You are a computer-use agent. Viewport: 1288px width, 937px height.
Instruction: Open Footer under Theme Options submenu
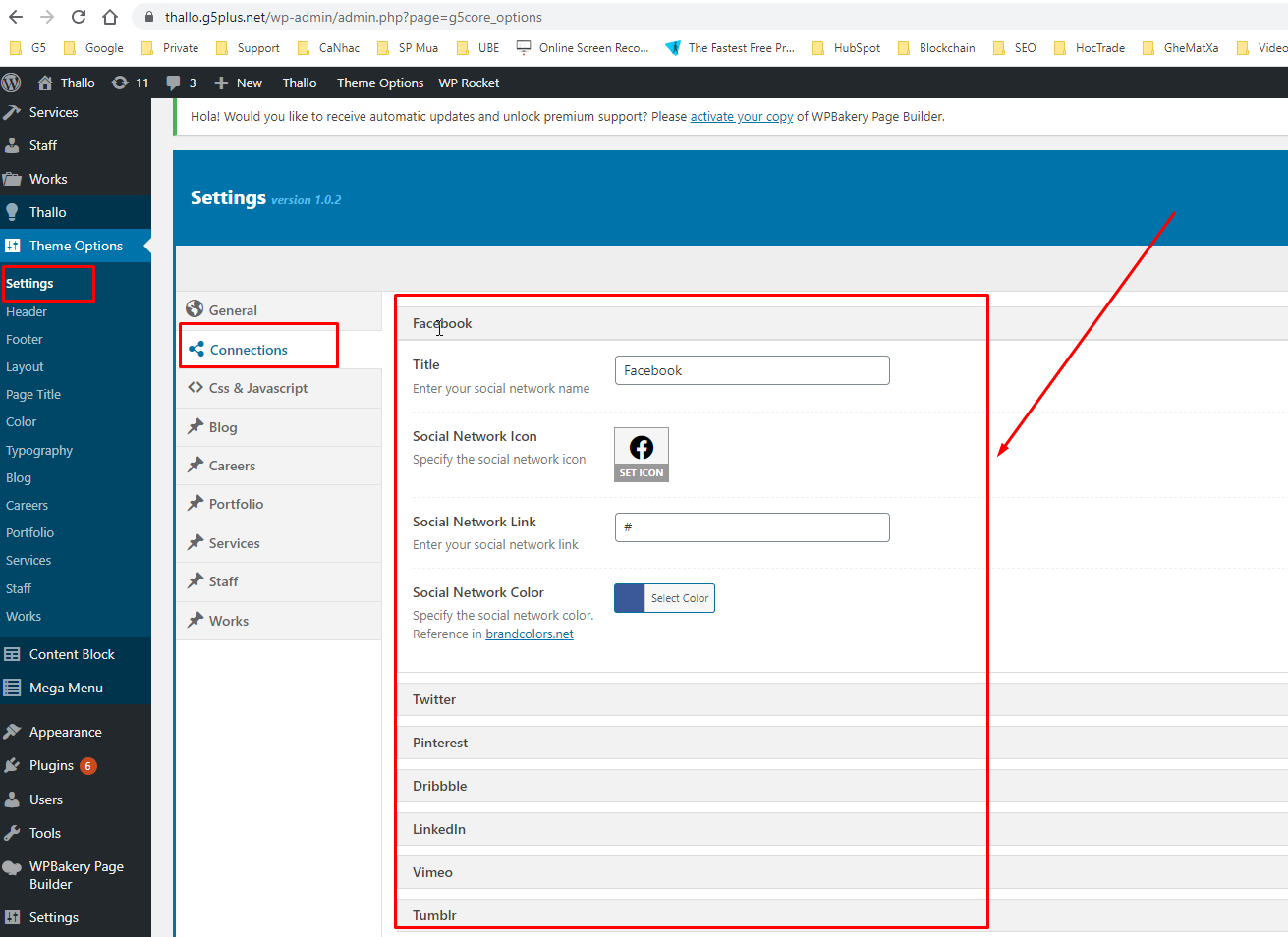pyautogui.click(x=25, y=339)
